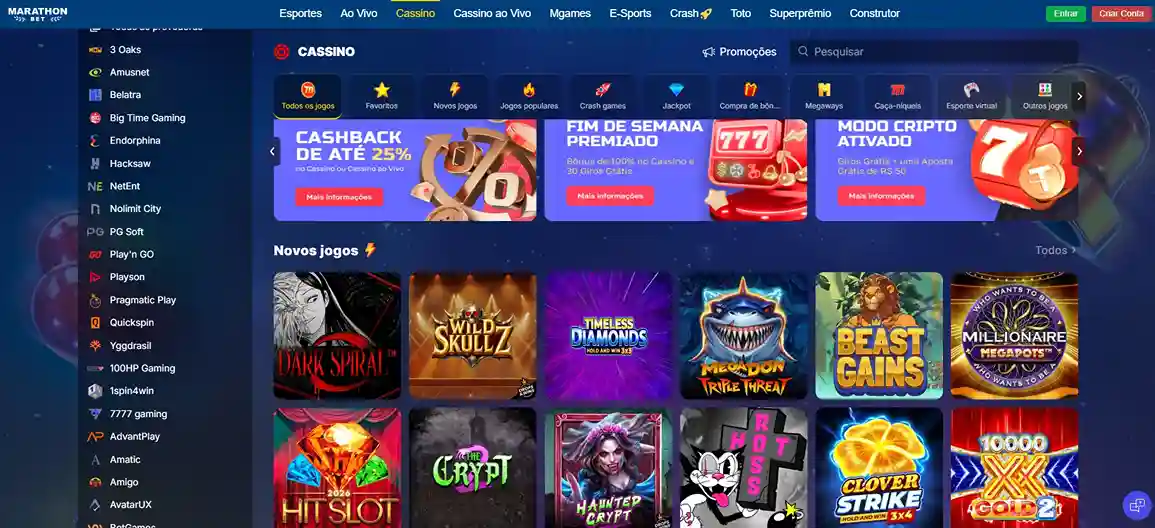Show next promo banner with right arrow
Screen dimensions: 1155x528
point(1079,152)
